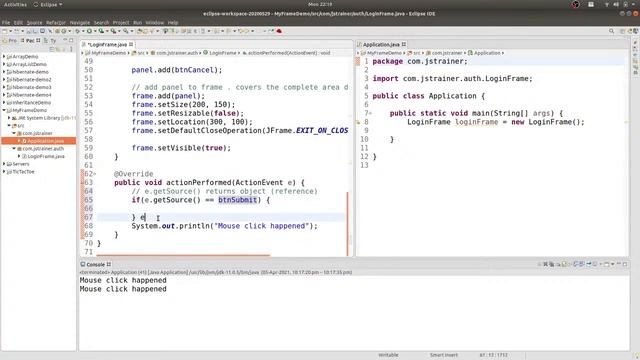Click the warning marker on line 8
This screenshot has width=640, height=360.
point(358,122)
